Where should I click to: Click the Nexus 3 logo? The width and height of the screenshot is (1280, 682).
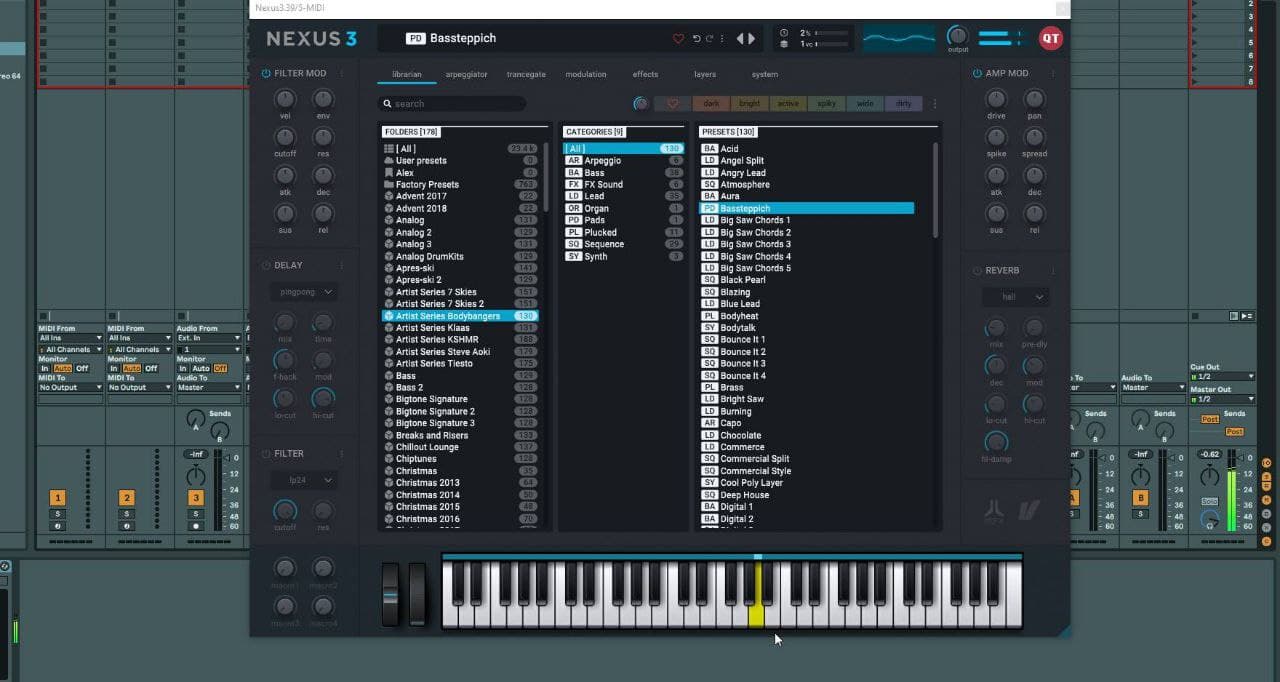[311, 39]
